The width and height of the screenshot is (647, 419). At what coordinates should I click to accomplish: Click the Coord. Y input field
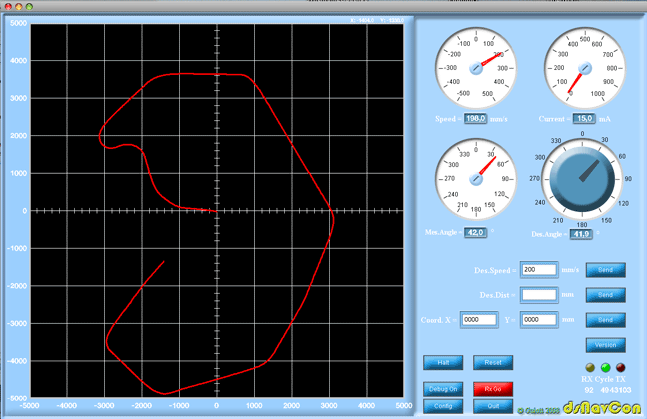pyautogui.click(x=539, y=320)
